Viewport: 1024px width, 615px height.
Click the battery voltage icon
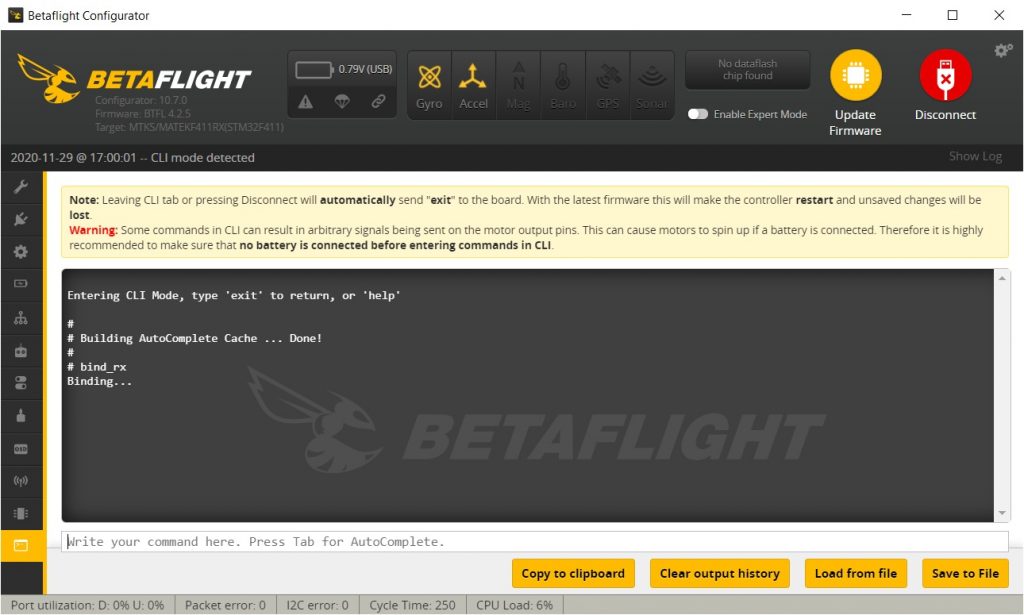(314, 69)
